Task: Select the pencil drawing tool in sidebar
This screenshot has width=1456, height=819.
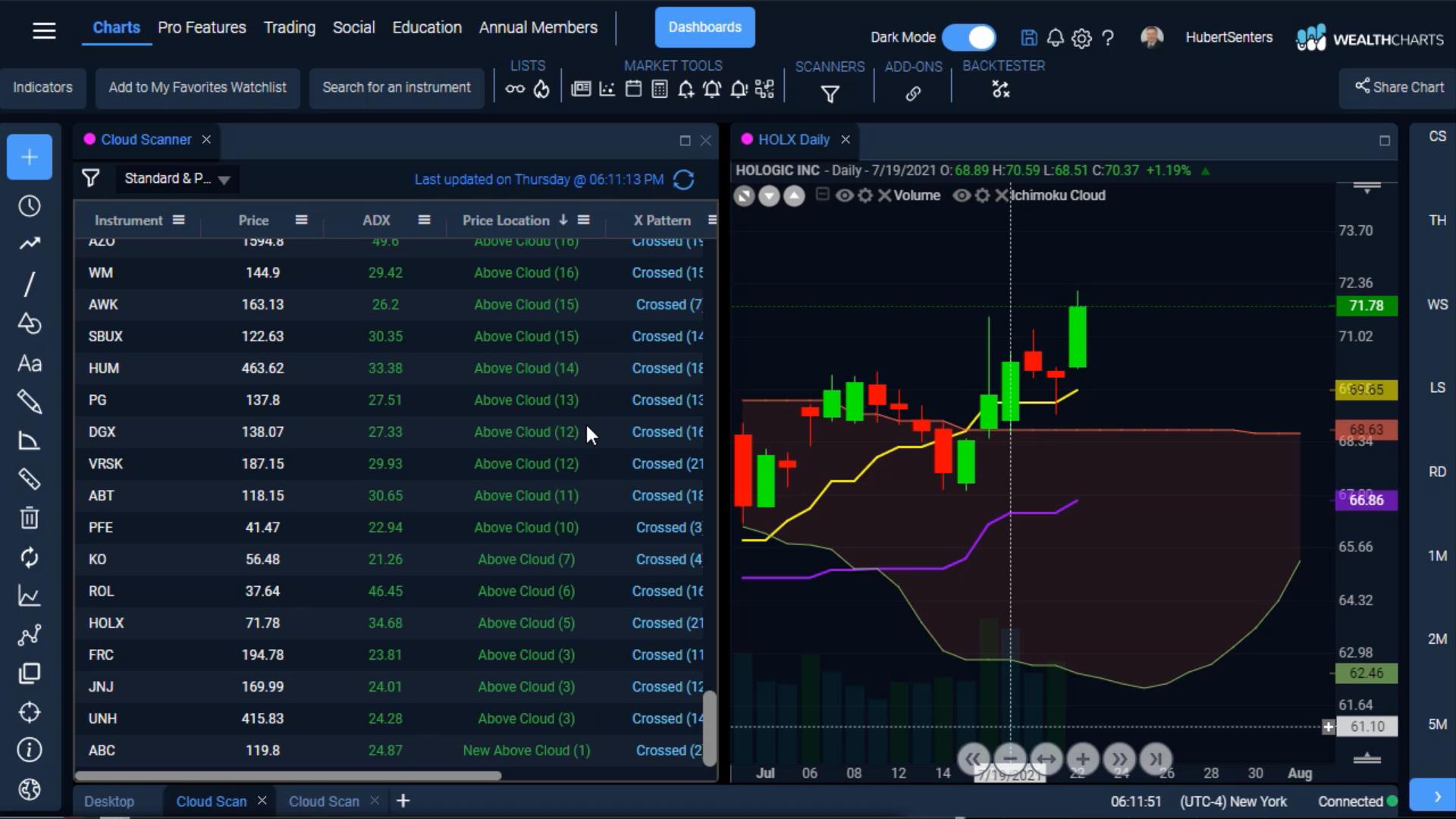Action: pyautogui.click(x=30, y=402)
